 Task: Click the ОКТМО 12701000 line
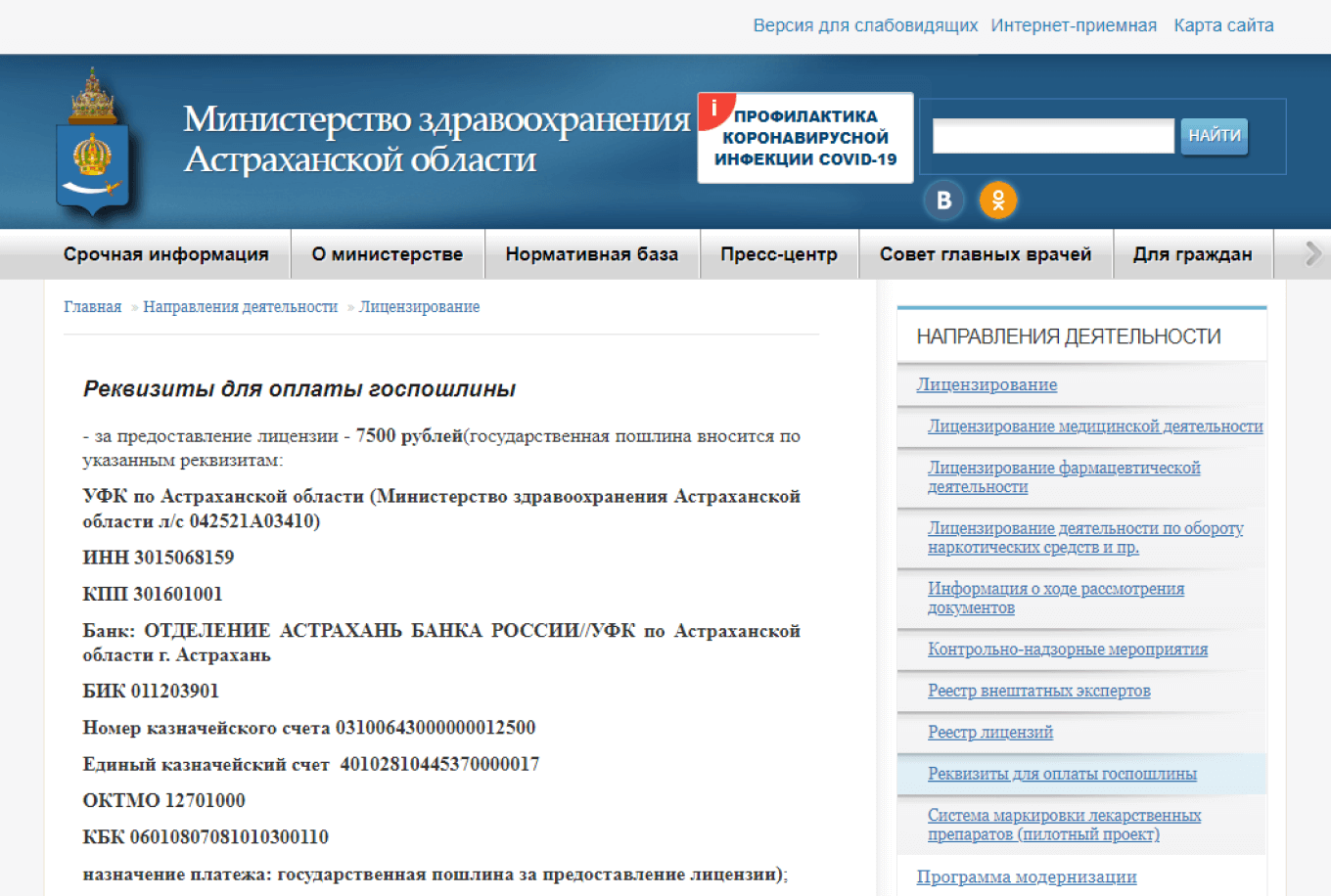164,800
